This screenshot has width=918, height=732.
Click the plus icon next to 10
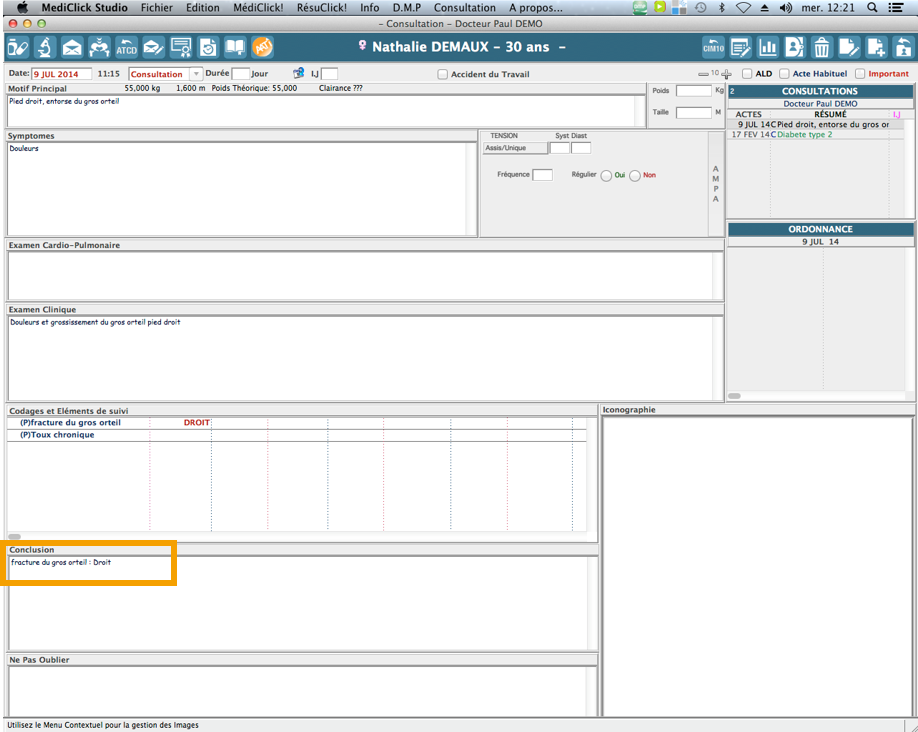pyautogui.click(x=727, y=74)
